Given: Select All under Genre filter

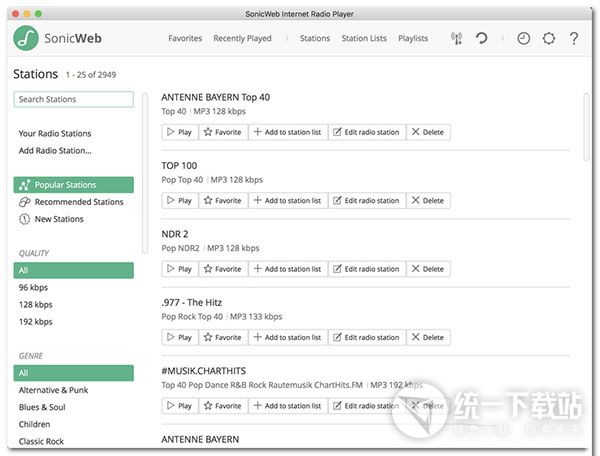Looking at the screenshot, I should point(73,373).
